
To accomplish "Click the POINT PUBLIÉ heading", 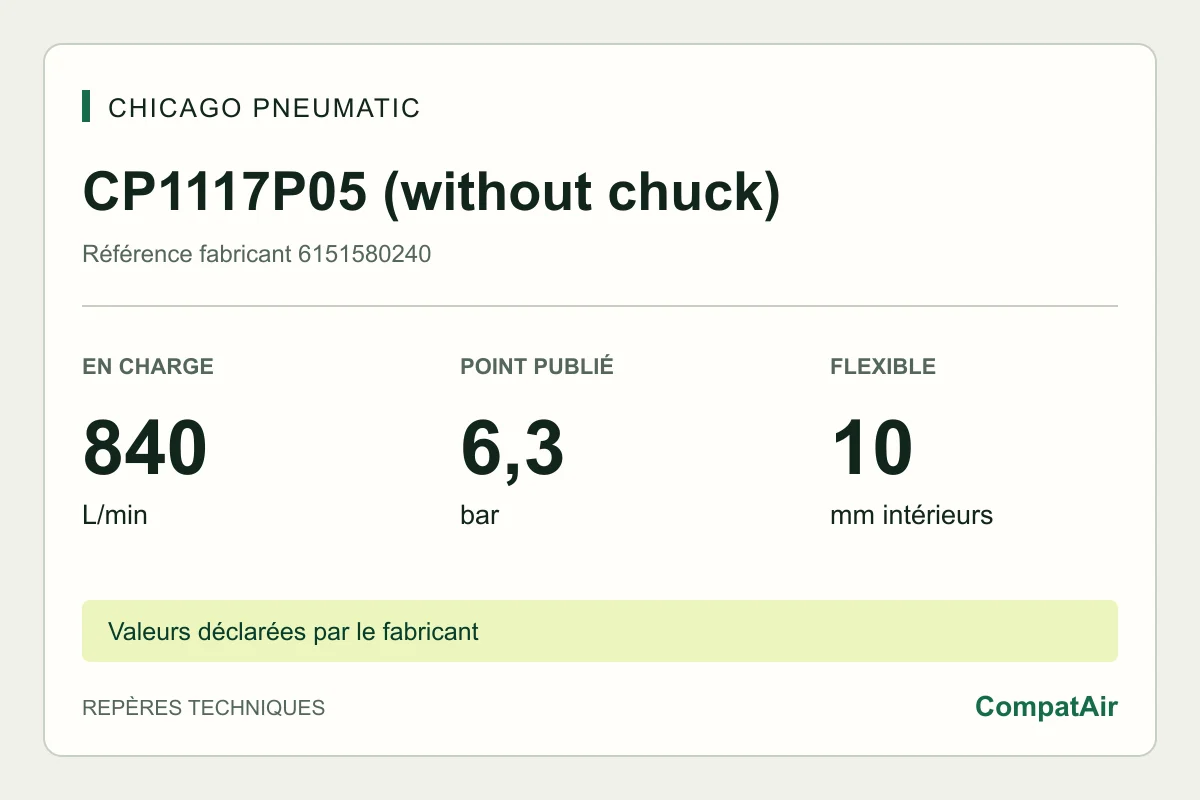I will click(537, 366).
